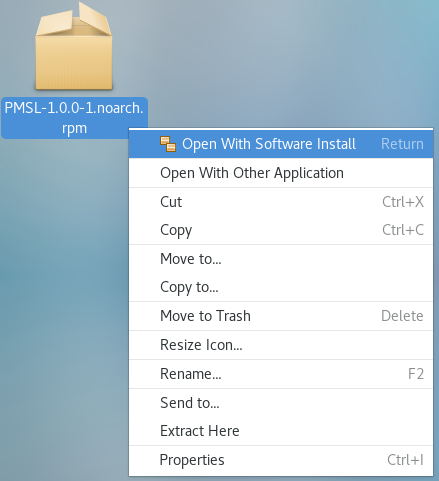Viewport: 439px width, 481px height.
Task: Select the PMSL rpm package box icon
Action: (x=74, y=46)
